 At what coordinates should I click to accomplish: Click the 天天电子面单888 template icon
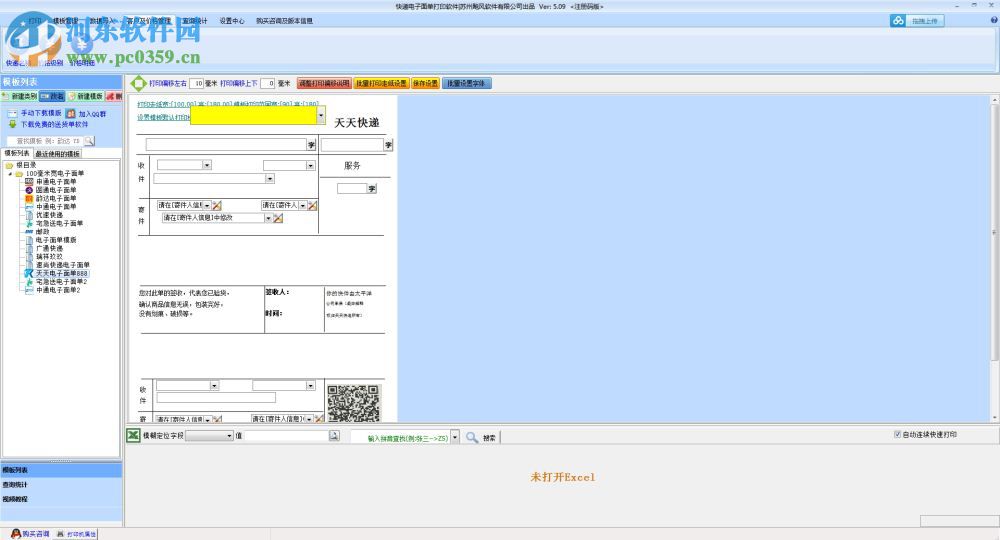29,273
